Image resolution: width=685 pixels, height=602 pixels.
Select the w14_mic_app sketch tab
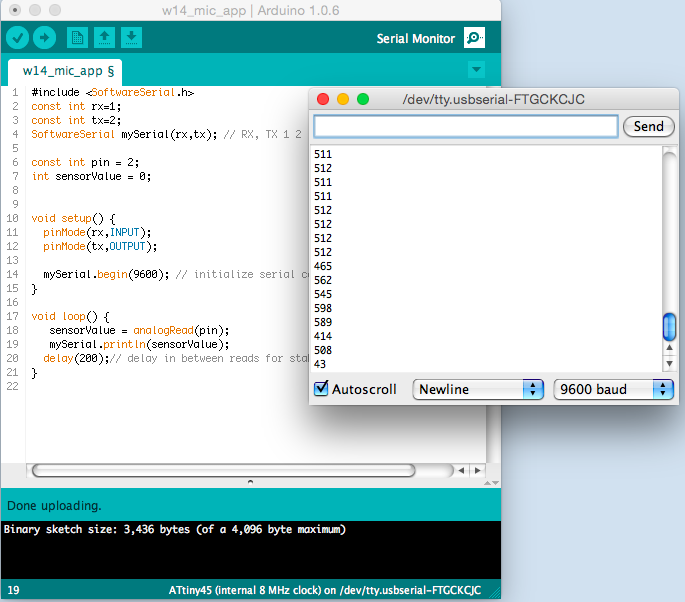coord(65,71)
